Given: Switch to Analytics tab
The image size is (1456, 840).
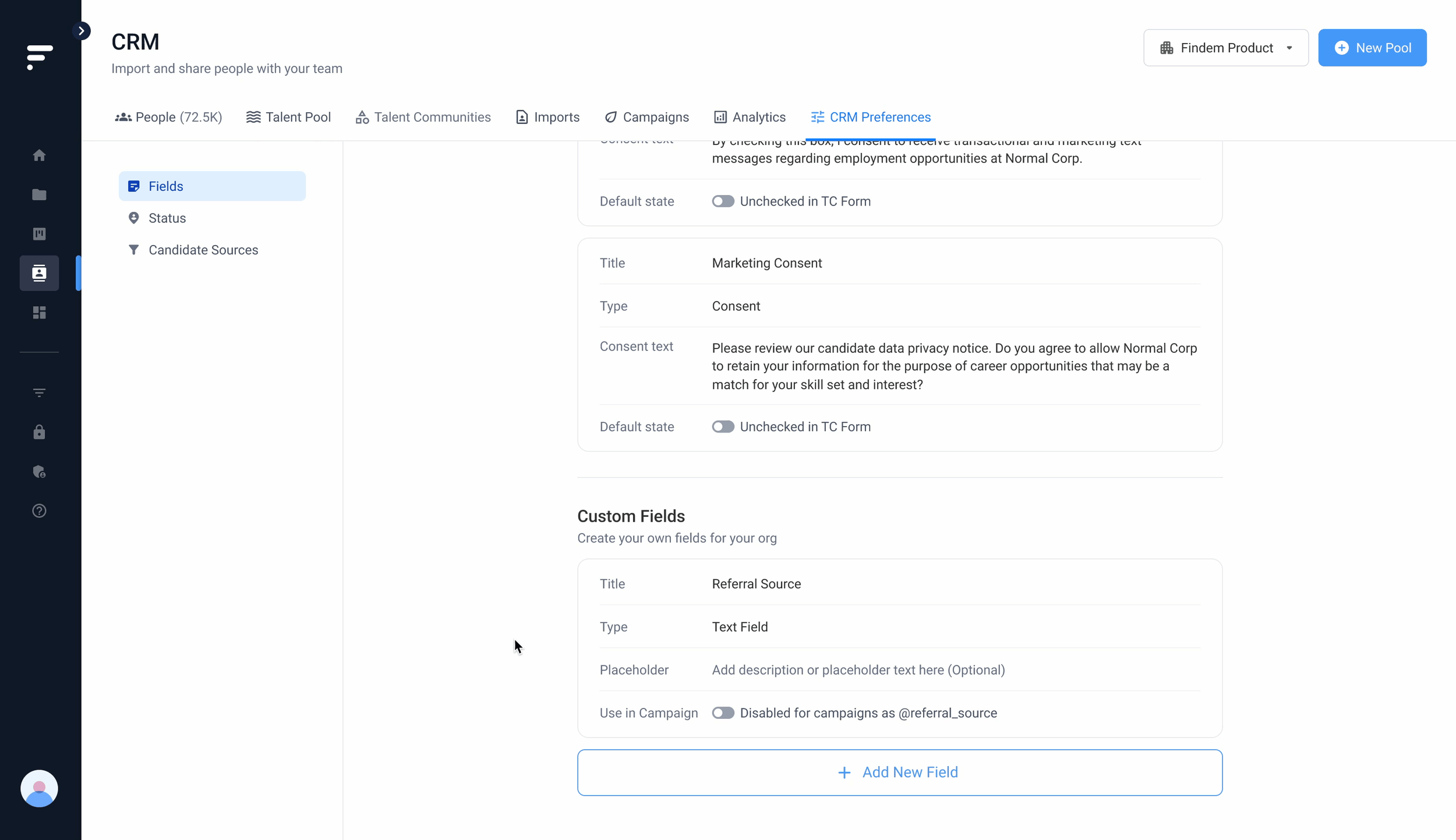Looking at the screenshot, I should [x=750, y=117].
